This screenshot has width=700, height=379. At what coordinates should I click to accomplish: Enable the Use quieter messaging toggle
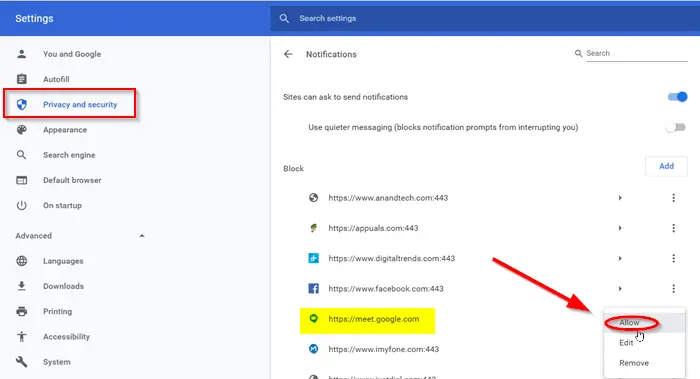675,128
